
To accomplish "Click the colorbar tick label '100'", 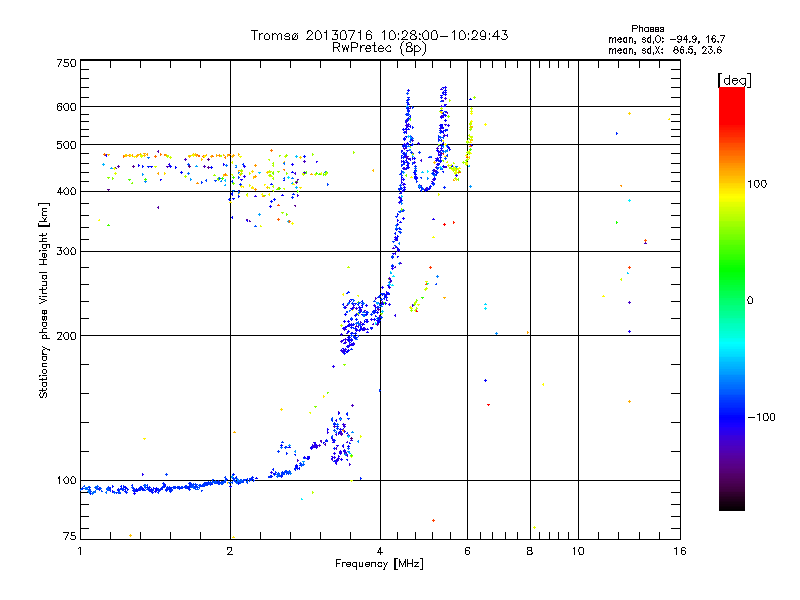I will (x=757, y=184).
